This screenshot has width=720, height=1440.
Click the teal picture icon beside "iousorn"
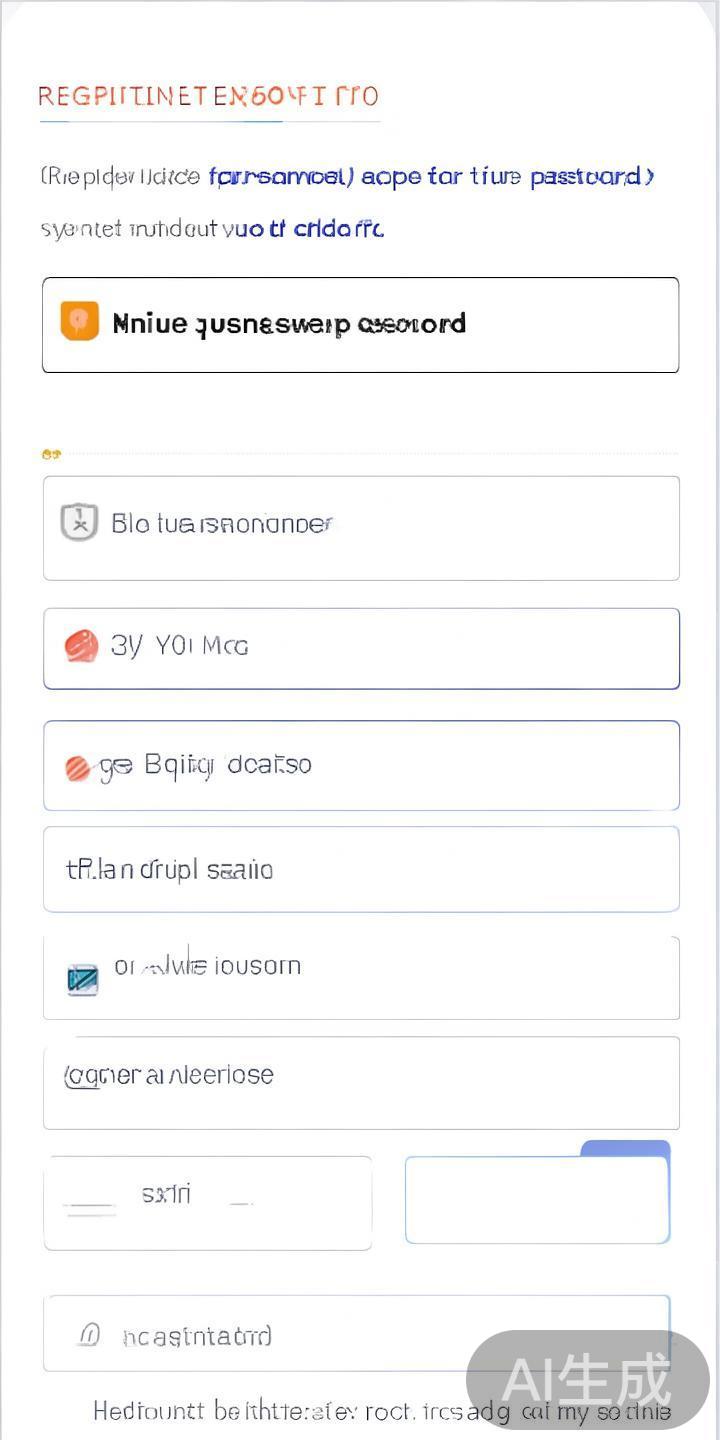point(82,978)
